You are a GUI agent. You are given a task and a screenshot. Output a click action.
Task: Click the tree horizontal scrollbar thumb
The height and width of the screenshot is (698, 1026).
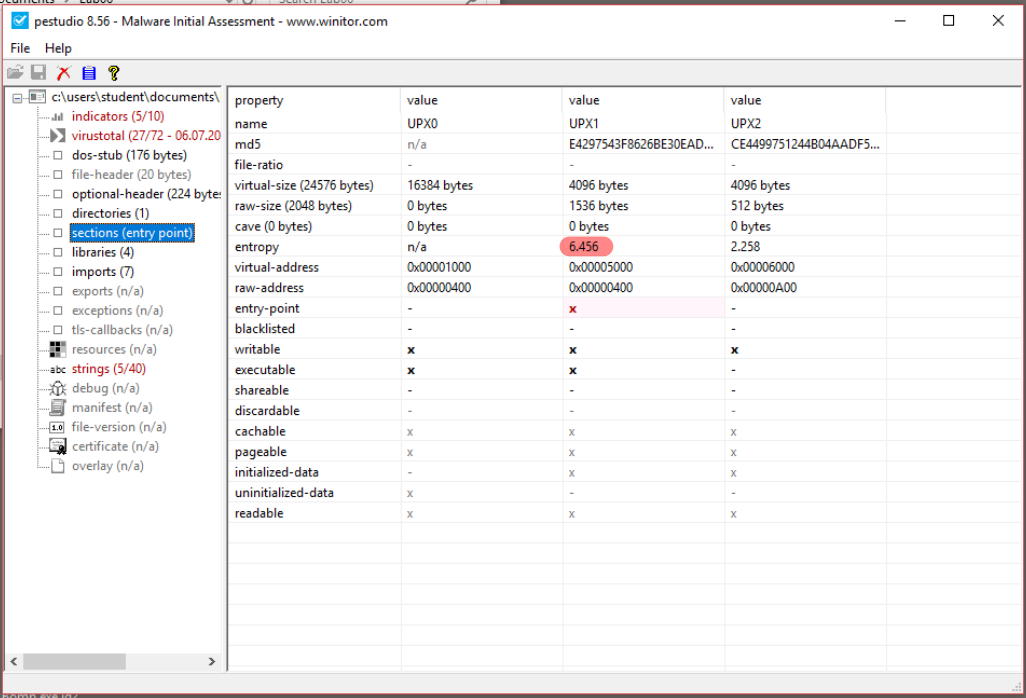coord(75,661)
